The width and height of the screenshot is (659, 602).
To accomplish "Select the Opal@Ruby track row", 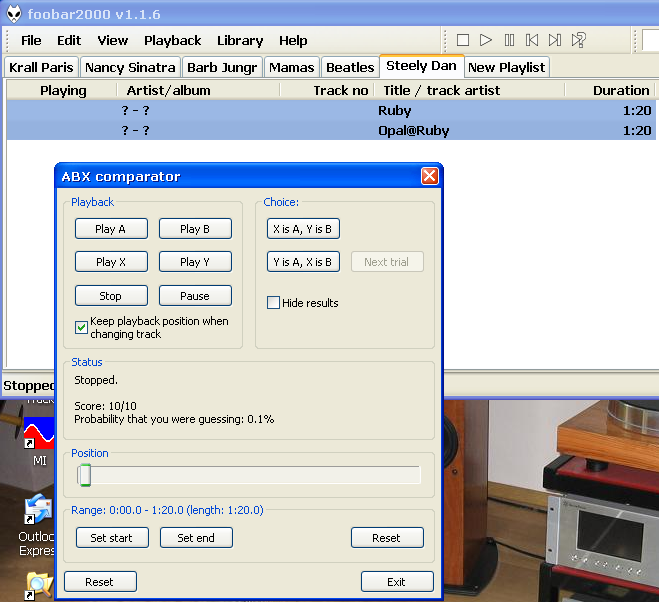I will click(x=331, y=130).
